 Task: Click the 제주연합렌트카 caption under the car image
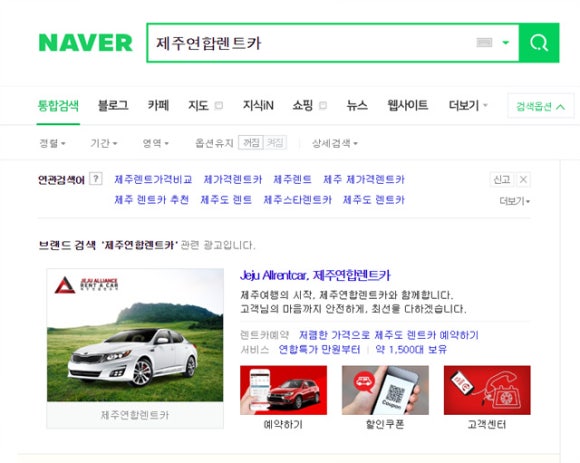[135, 415]
